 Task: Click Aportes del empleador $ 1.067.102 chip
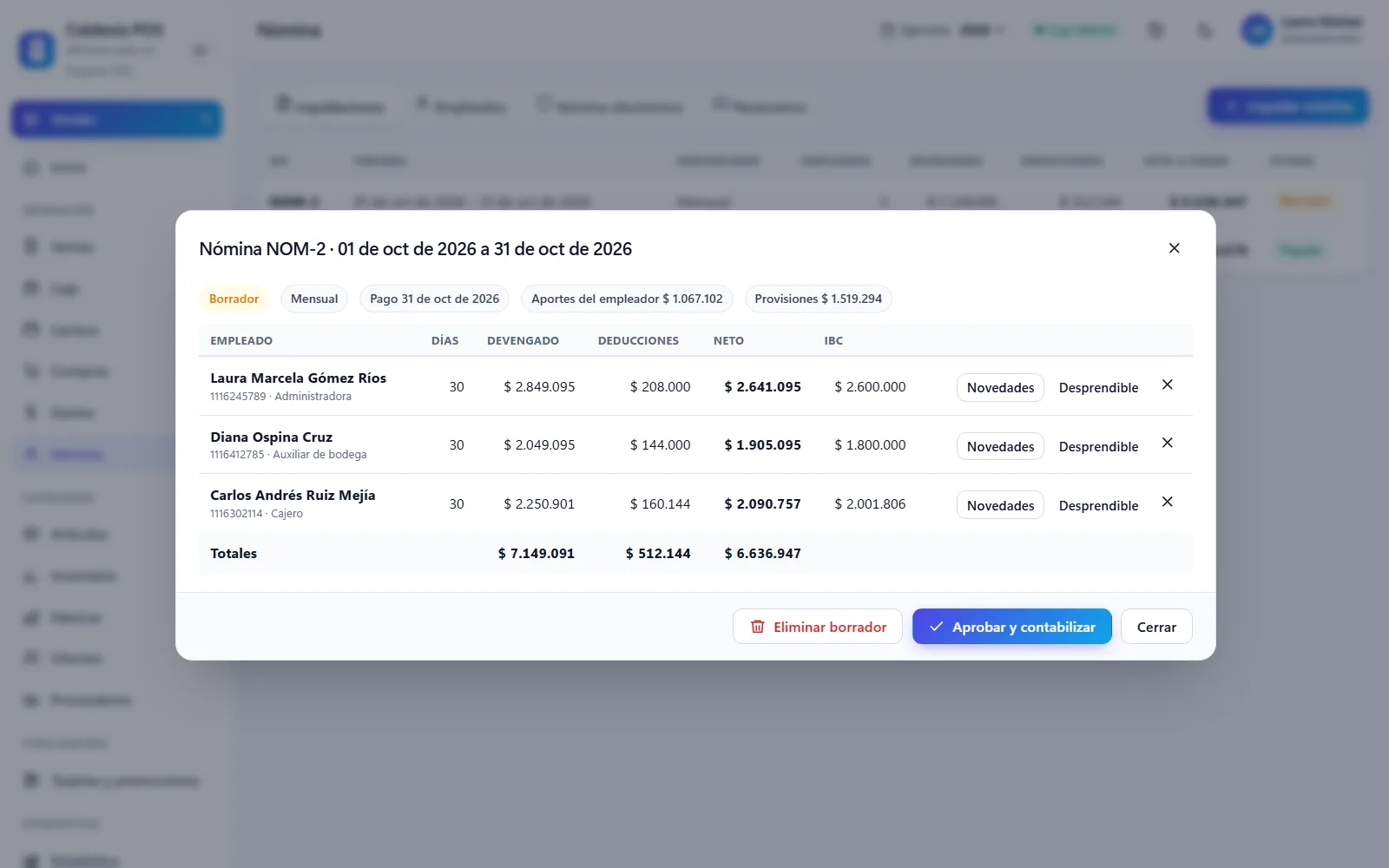point(627,299)
